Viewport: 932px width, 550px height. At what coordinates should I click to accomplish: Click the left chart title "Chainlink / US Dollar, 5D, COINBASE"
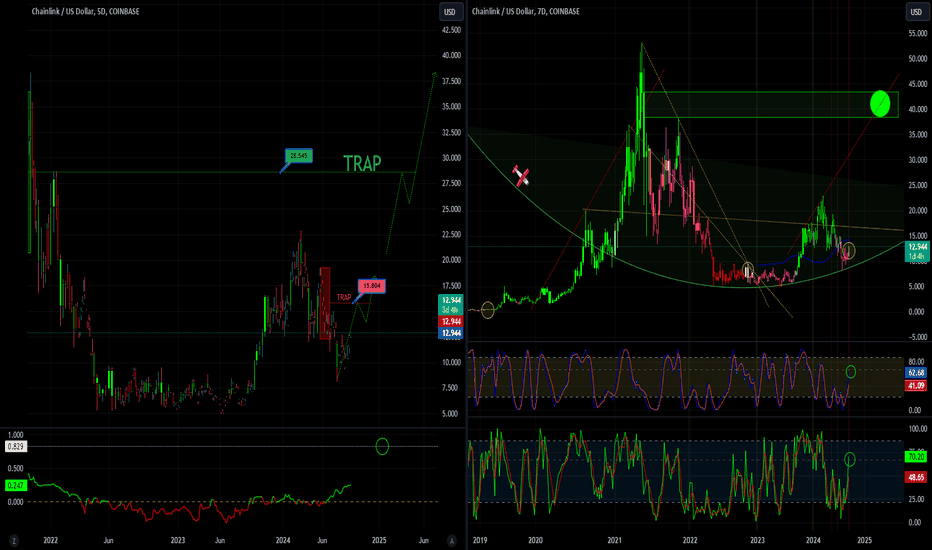tap(85, 11)
